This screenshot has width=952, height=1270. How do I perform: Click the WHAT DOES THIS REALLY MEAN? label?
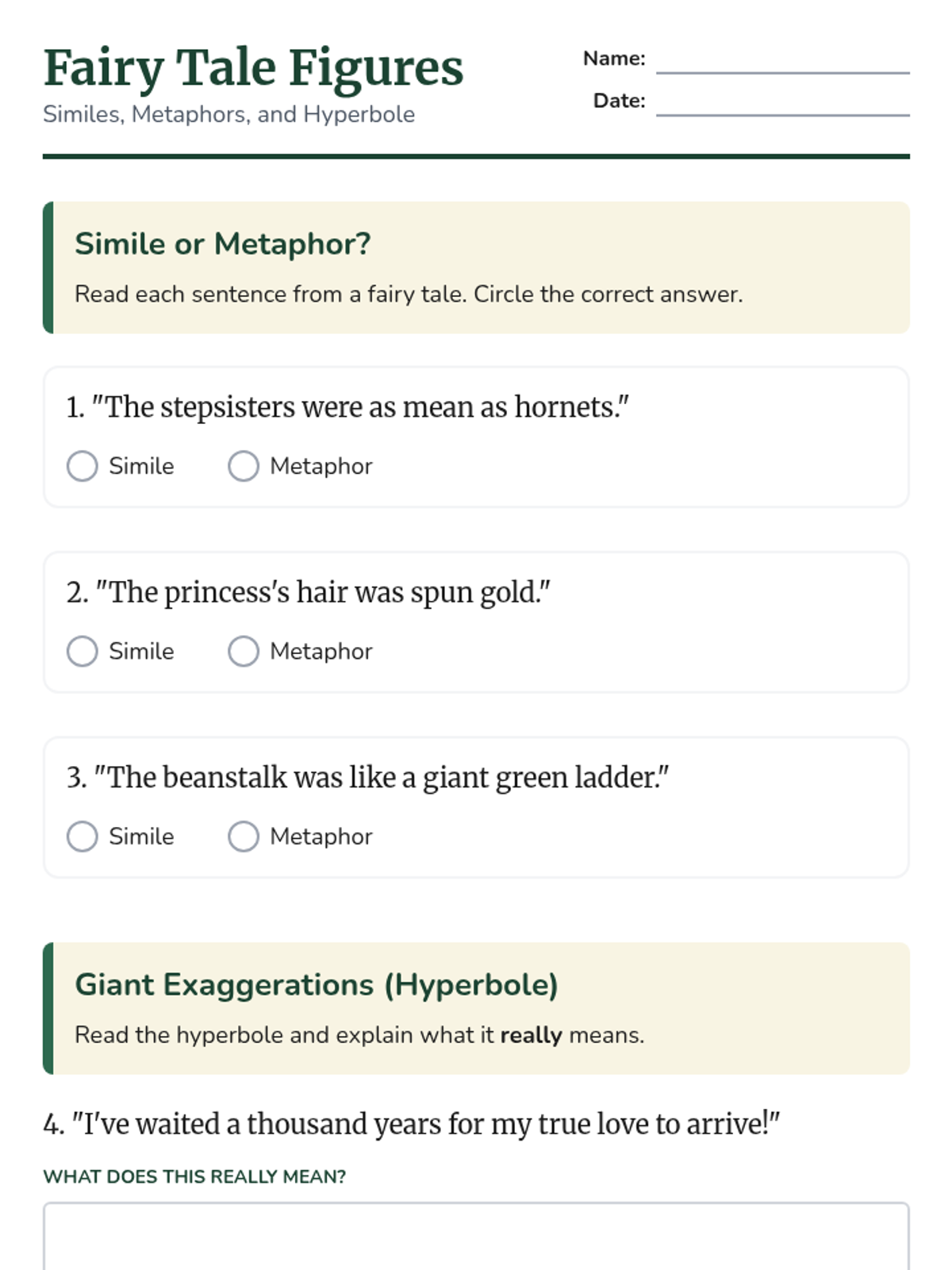click(194, 1176)
